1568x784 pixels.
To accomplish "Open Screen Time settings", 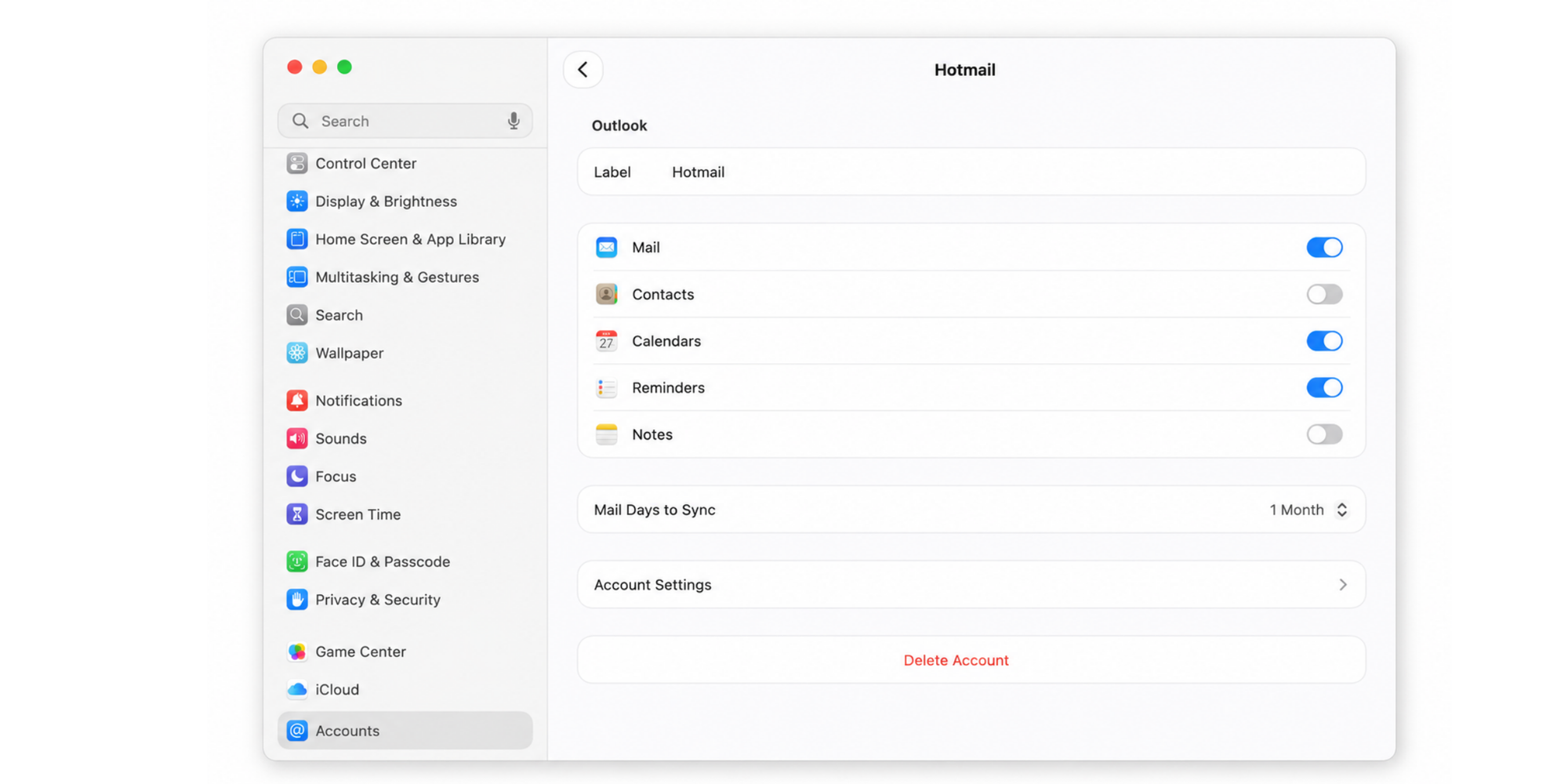I will click(x=405, y=514).
